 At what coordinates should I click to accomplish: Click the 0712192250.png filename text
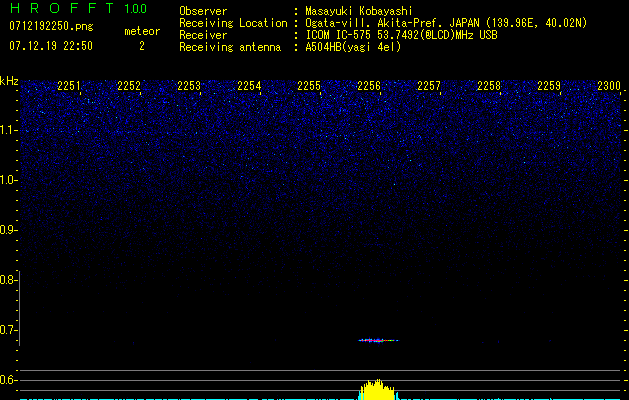click(50, 27)
